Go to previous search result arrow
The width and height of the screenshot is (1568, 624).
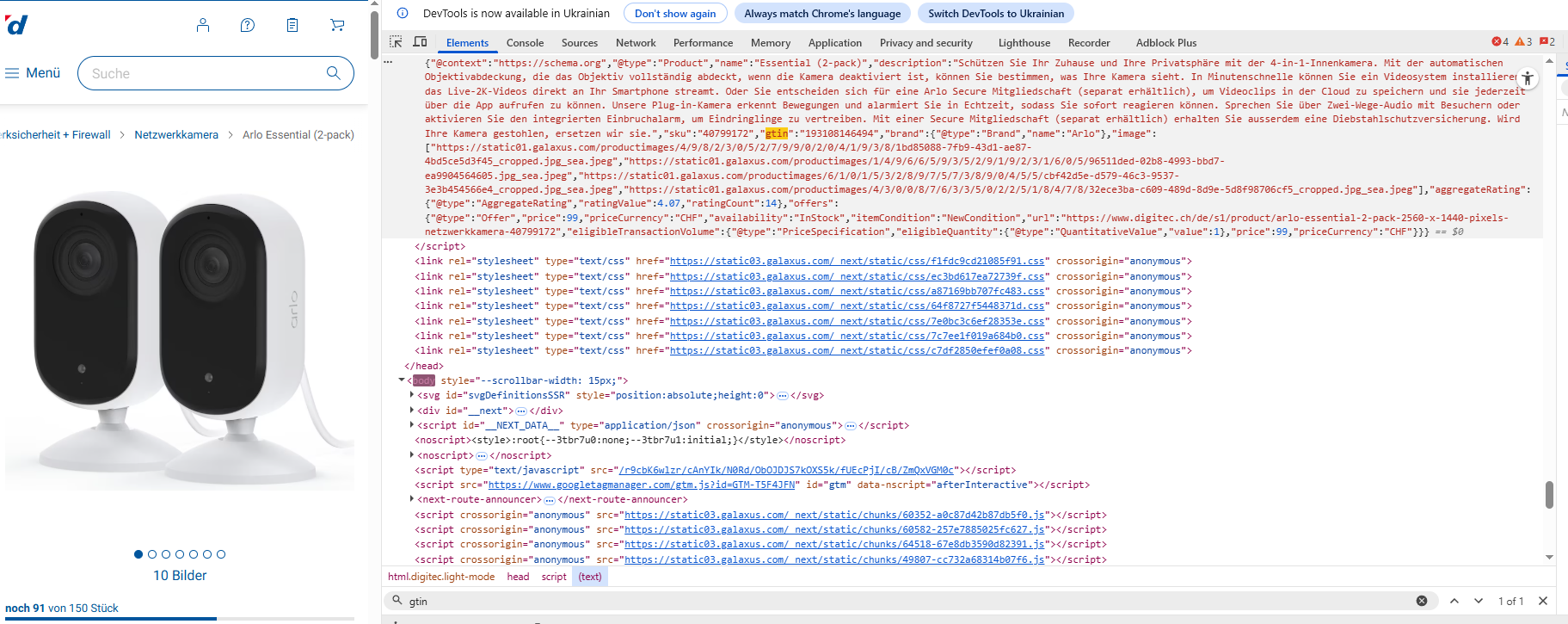click(x=1454, y=601)
